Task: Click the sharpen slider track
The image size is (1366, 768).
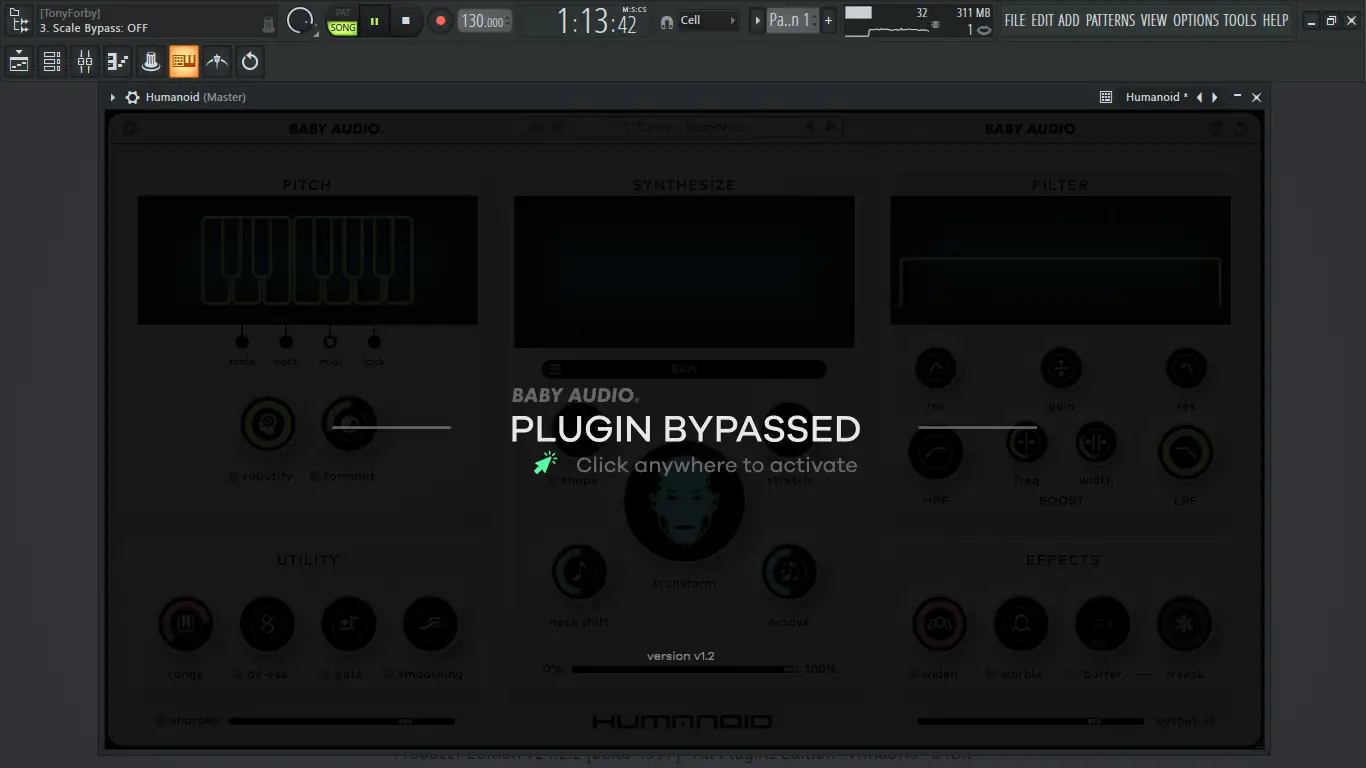Action: 341,721
